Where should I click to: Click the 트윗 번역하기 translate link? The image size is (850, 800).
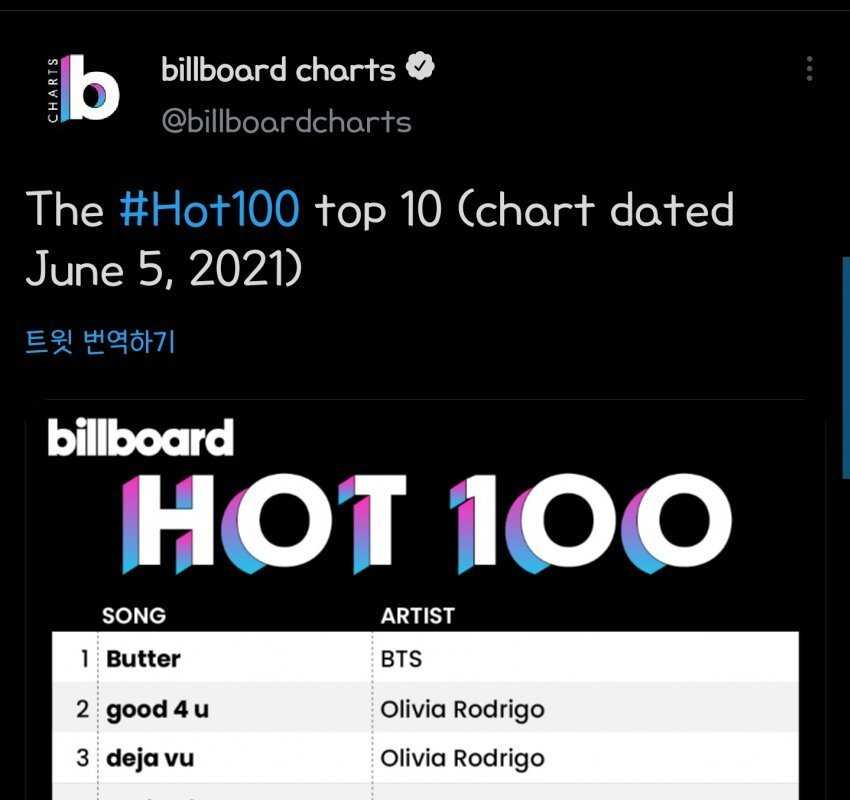pos(100,342)
